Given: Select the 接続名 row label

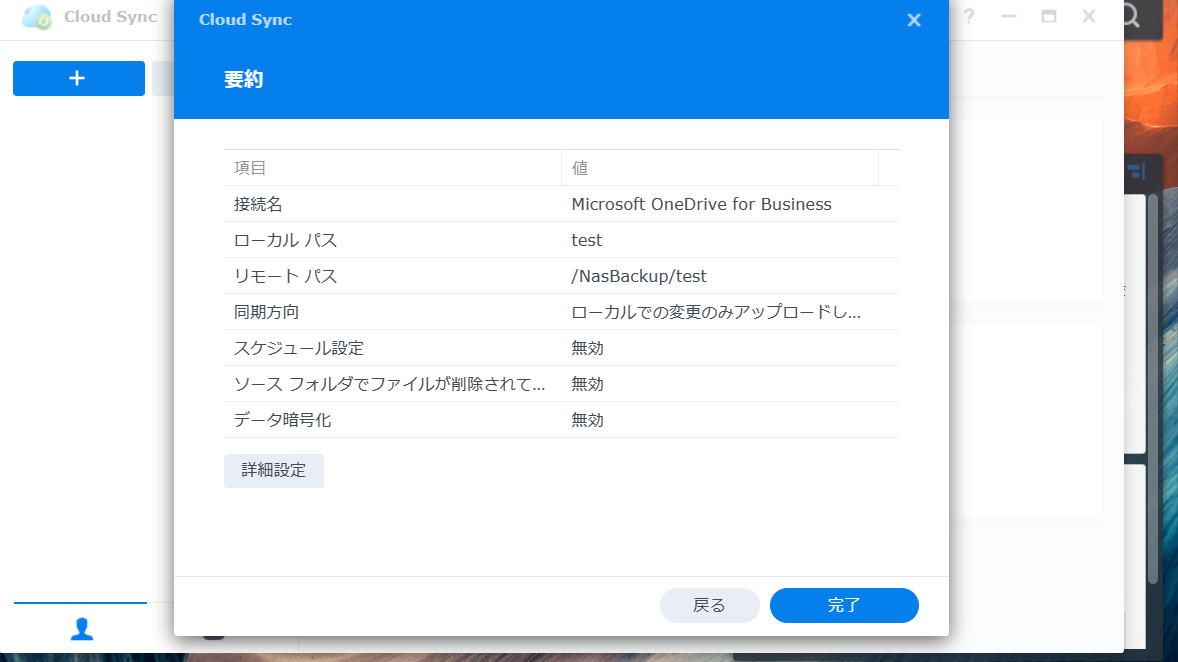Looking at the screenshot, I should tap(258, 204).
